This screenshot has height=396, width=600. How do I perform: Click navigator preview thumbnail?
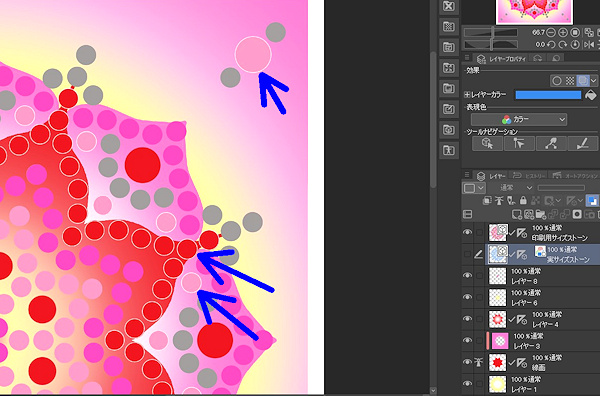point(535,11)
